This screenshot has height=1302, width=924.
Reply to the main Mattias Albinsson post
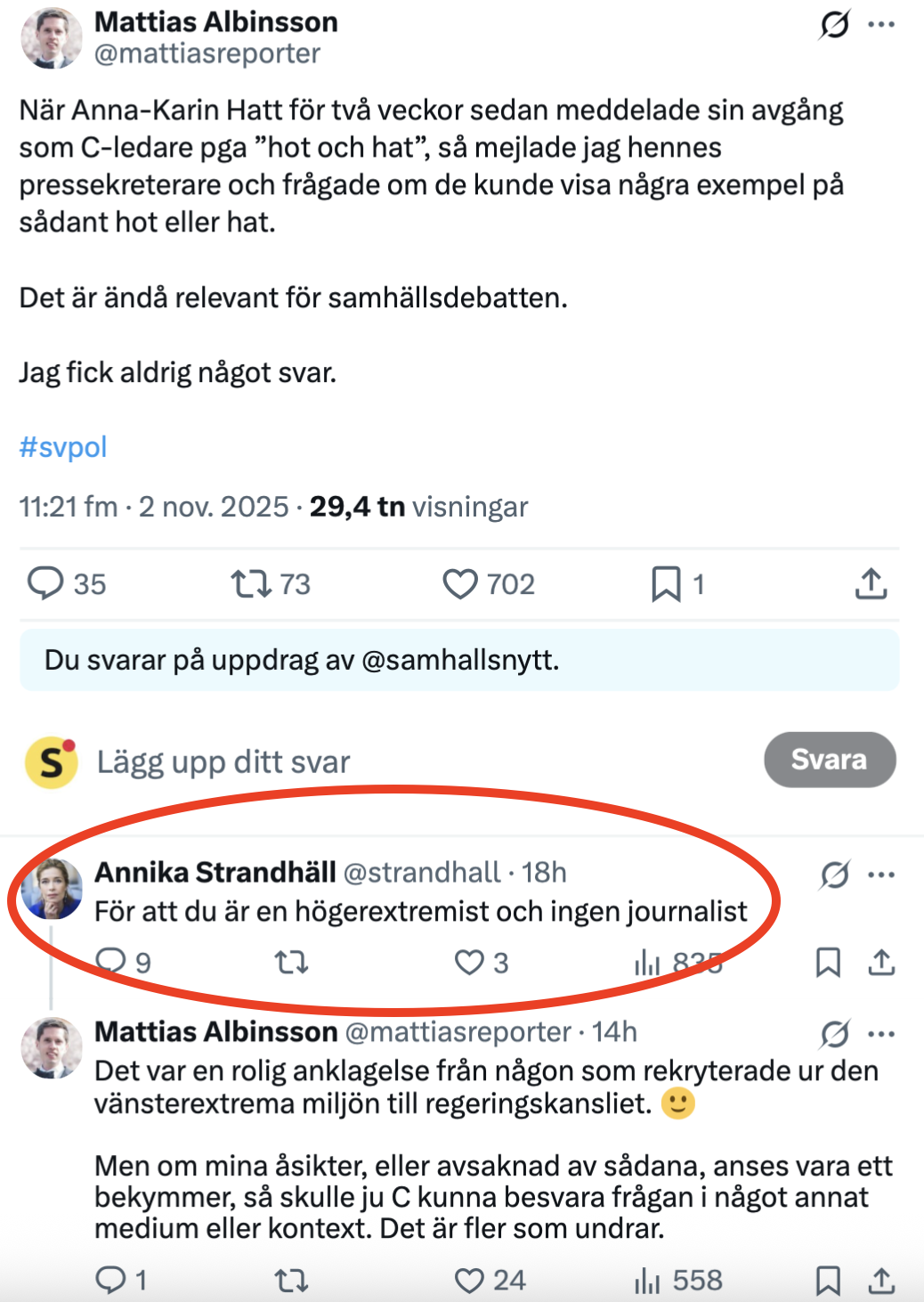(x=45, y=583)
